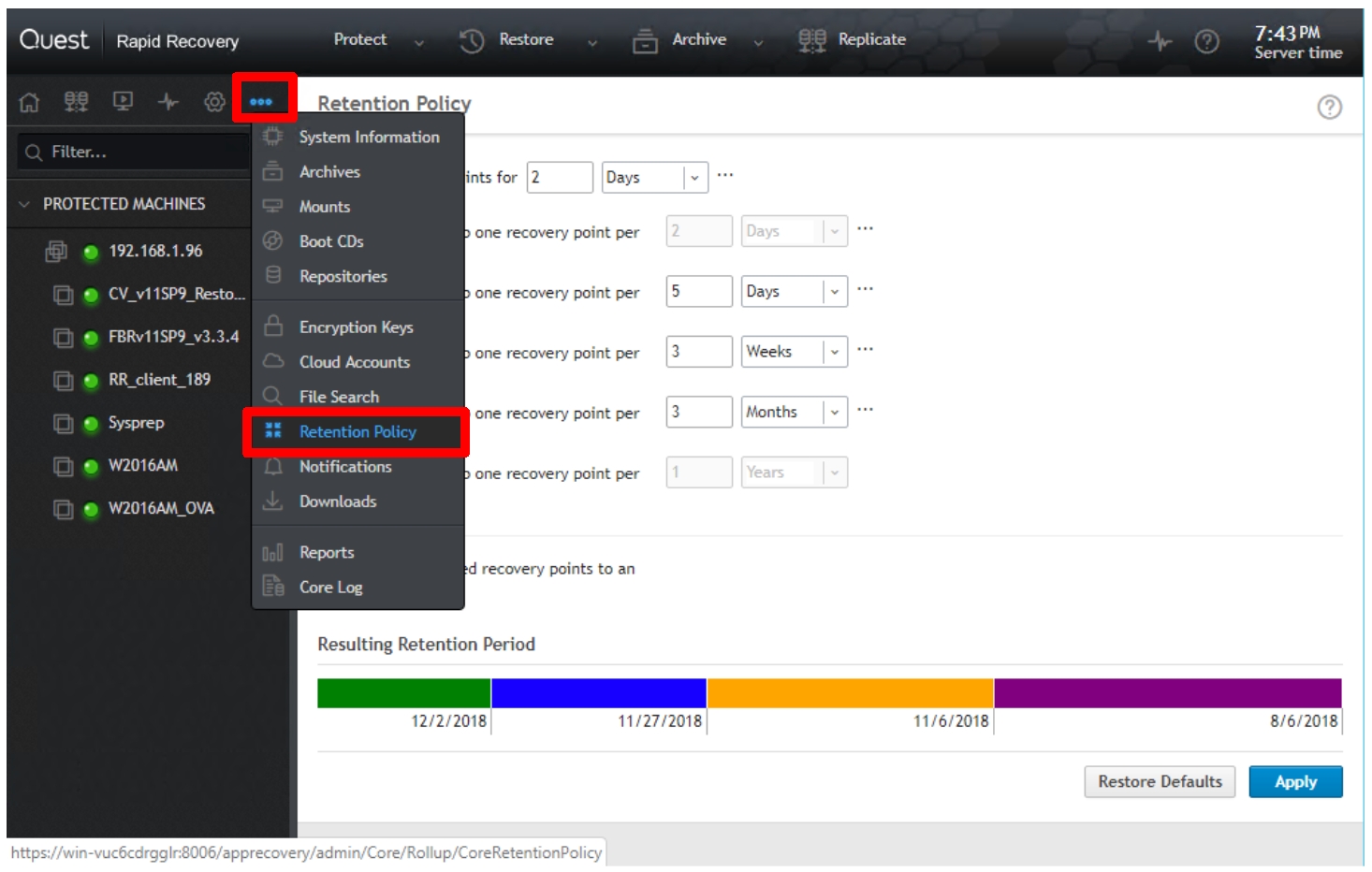The height and width of the screenshot is (872, 1372).
Task: Click the retention value field containing 2
Action: [x=560, y=177]
